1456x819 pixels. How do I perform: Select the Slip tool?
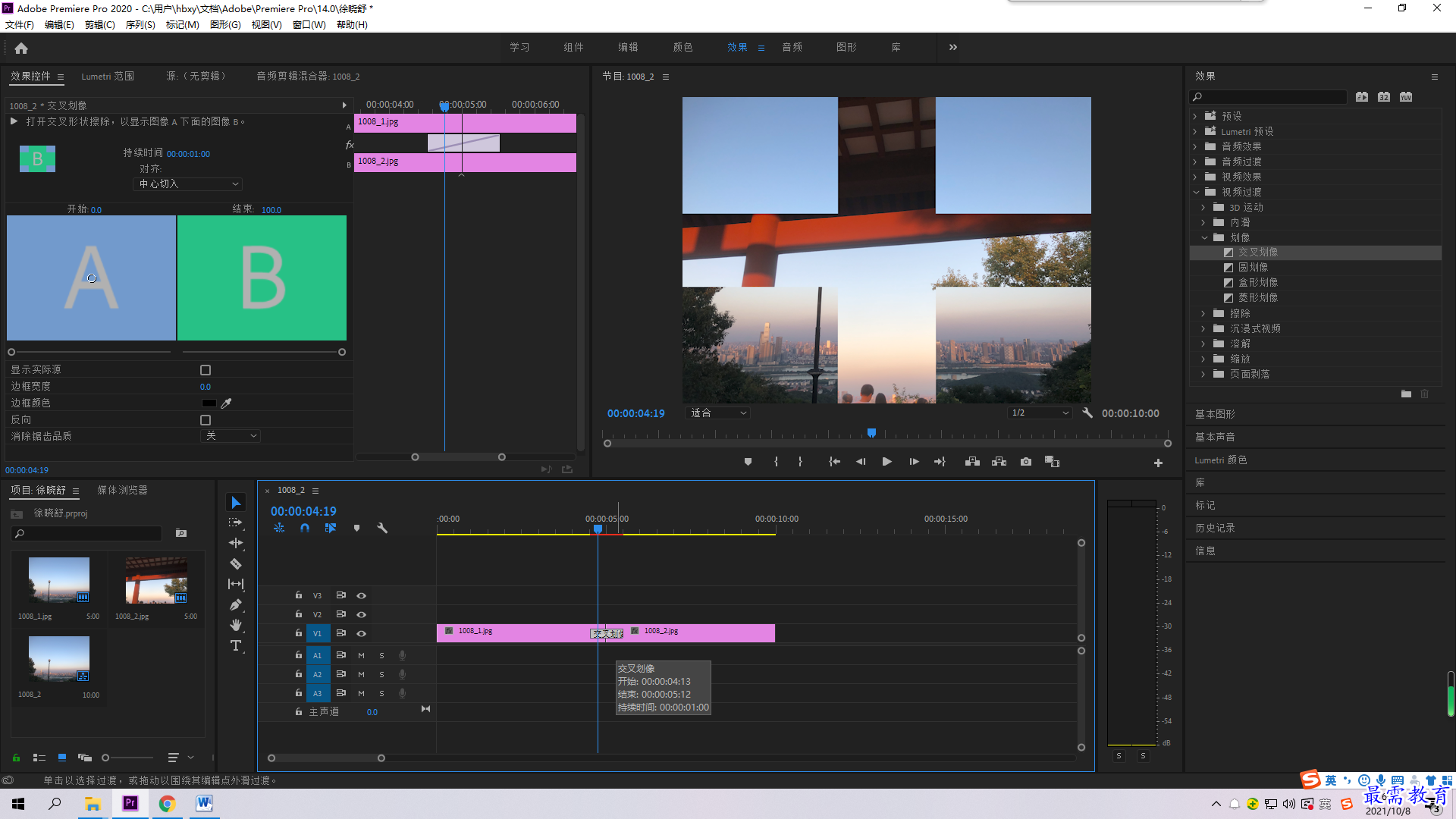[236, 584]
